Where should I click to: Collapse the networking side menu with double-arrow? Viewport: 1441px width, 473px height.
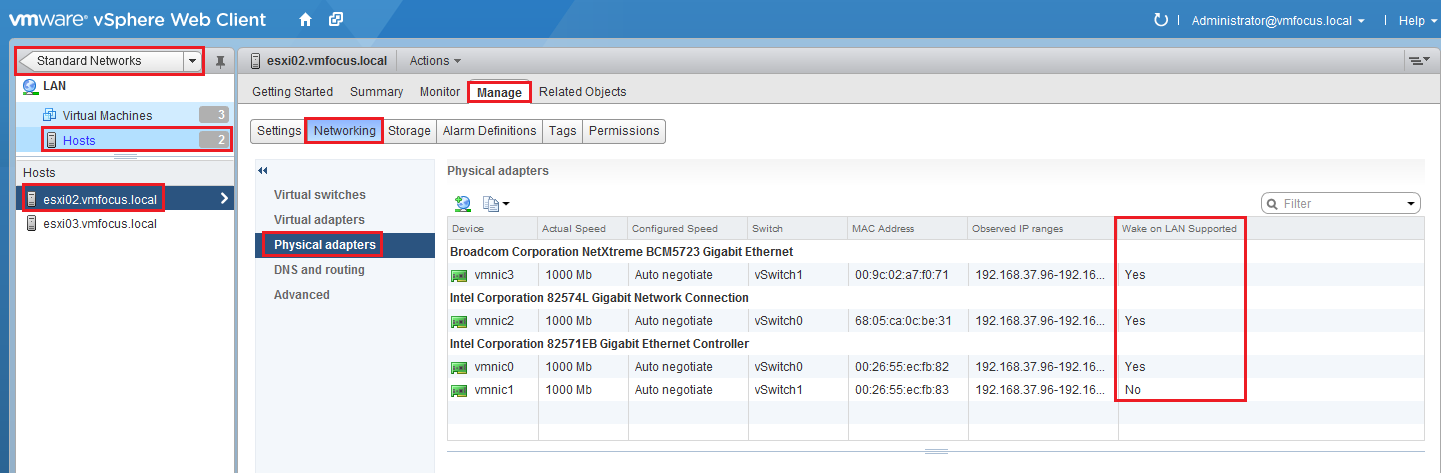[x=263, y=171]
